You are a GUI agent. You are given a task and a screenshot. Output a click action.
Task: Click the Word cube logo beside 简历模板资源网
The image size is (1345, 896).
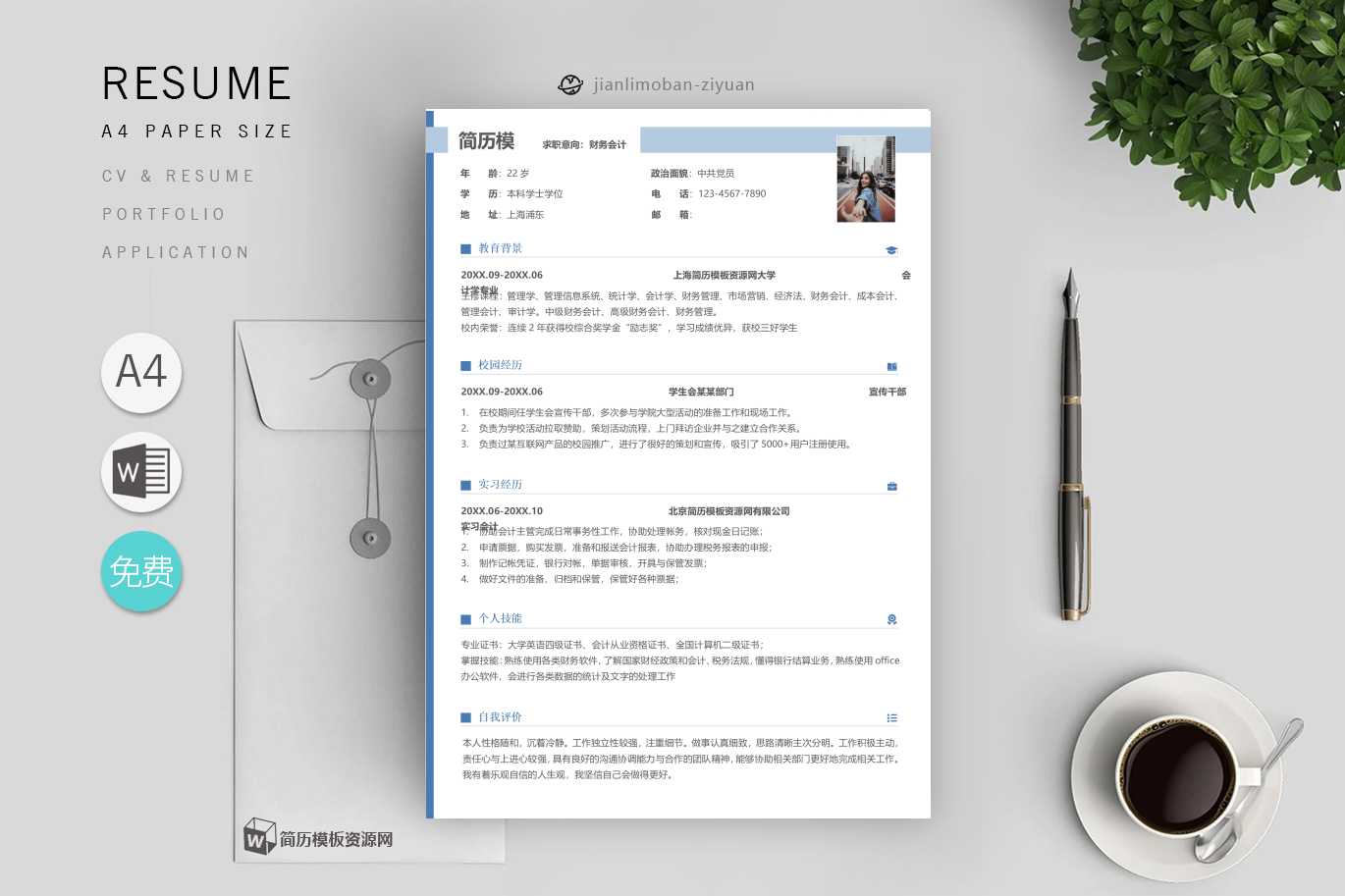pos(259,837)
